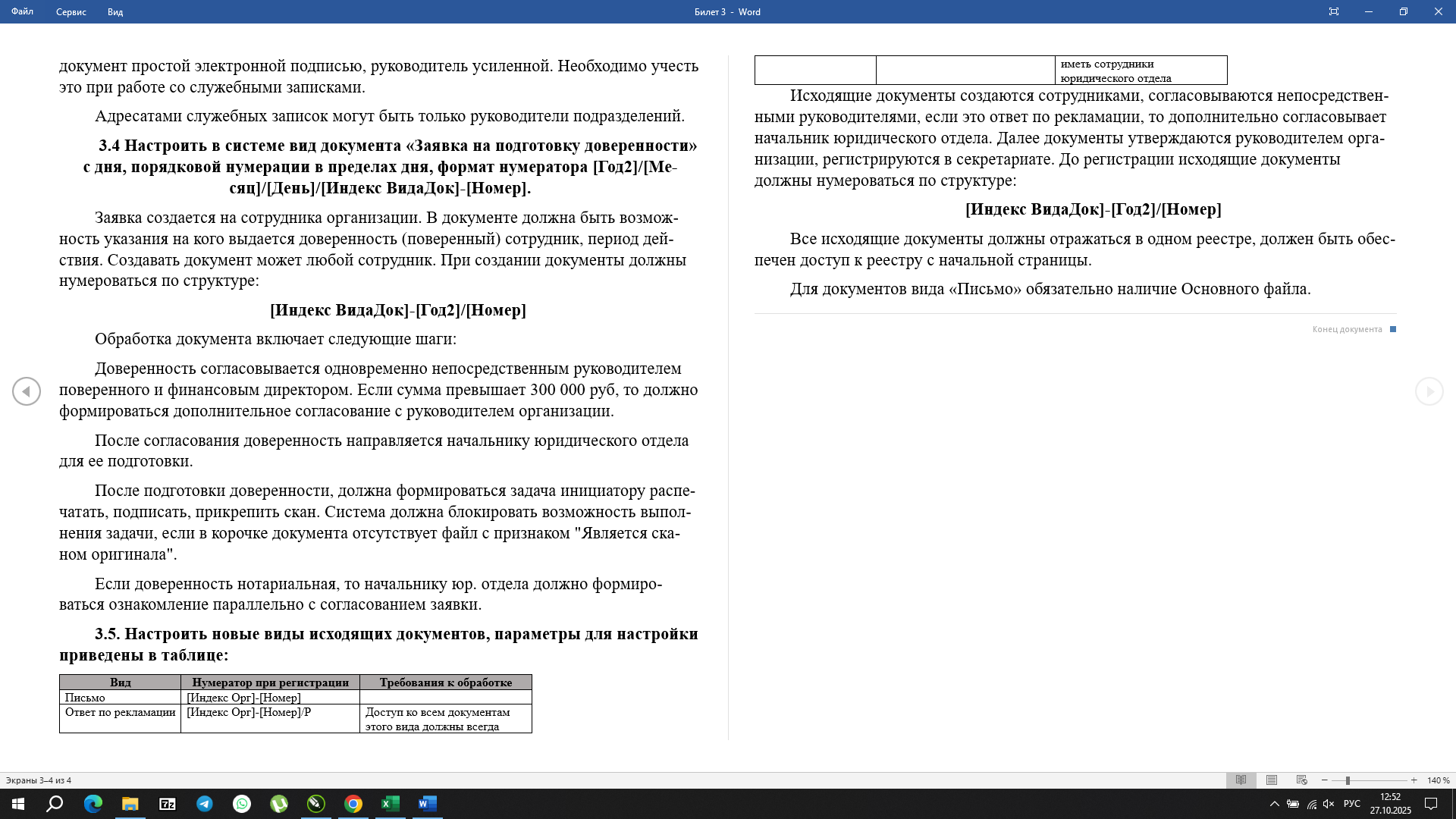
Task: Launch Microsoft Edge from taskbar
Action: tap(93, 804)
